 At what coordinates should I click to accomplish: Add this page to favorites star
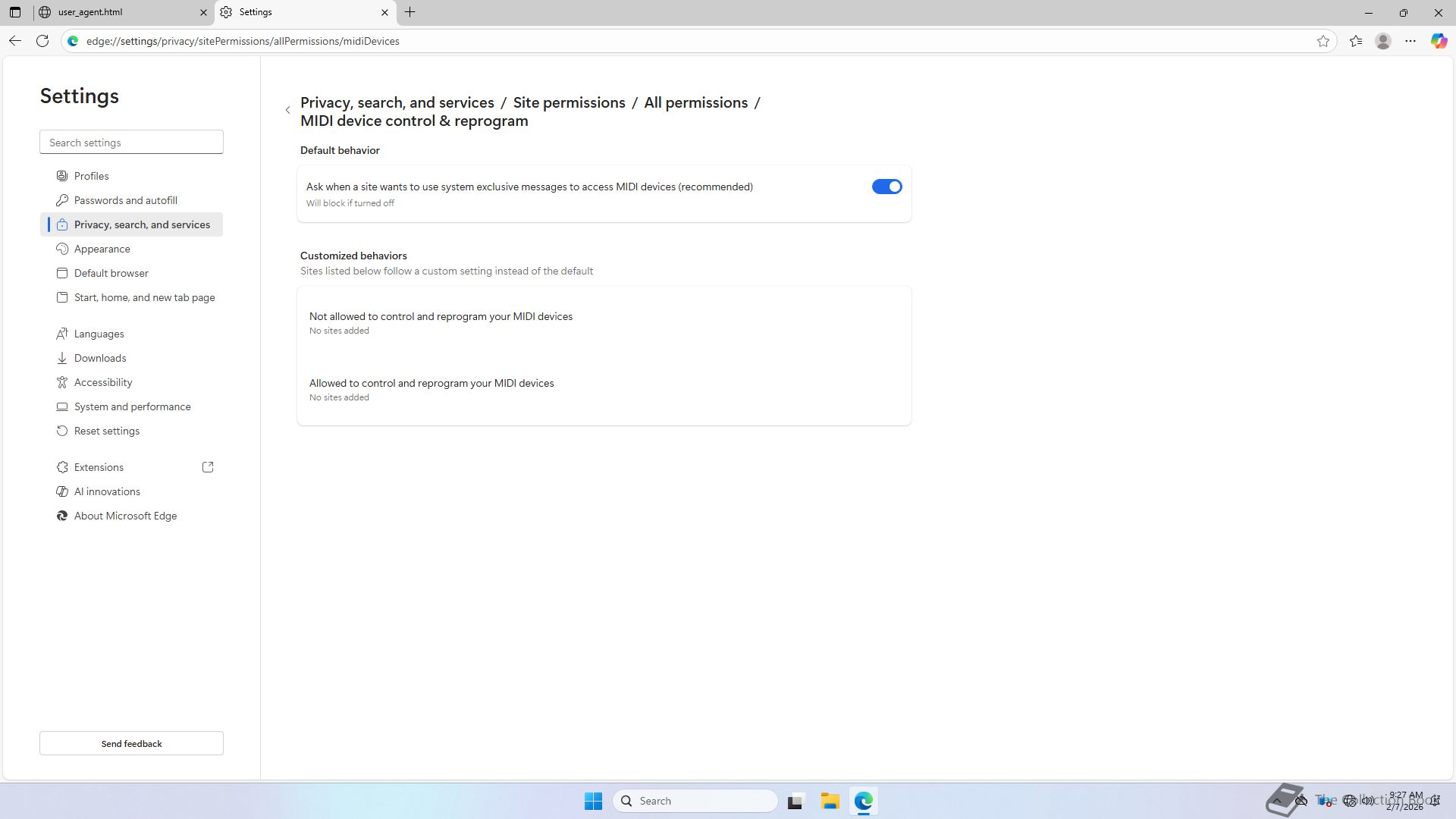coord(1323,41)
